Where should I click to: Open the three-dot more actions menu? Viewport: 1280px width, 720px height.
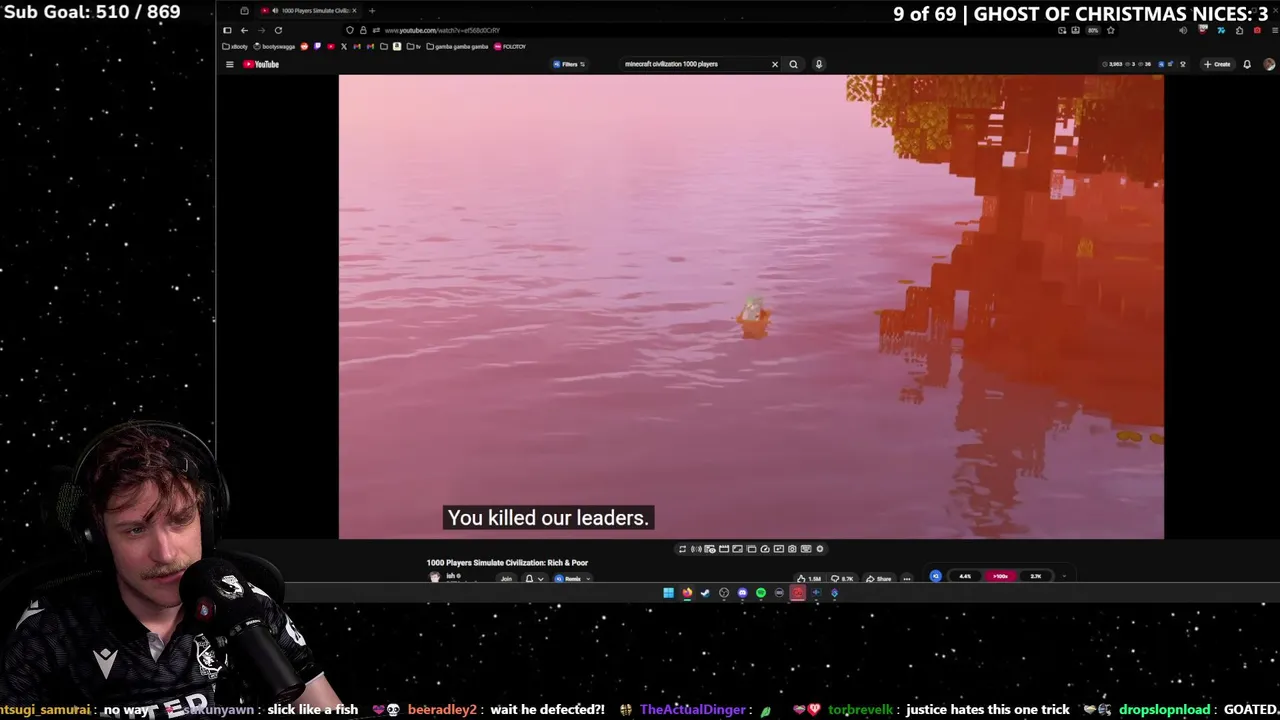[x=906, y=578]
